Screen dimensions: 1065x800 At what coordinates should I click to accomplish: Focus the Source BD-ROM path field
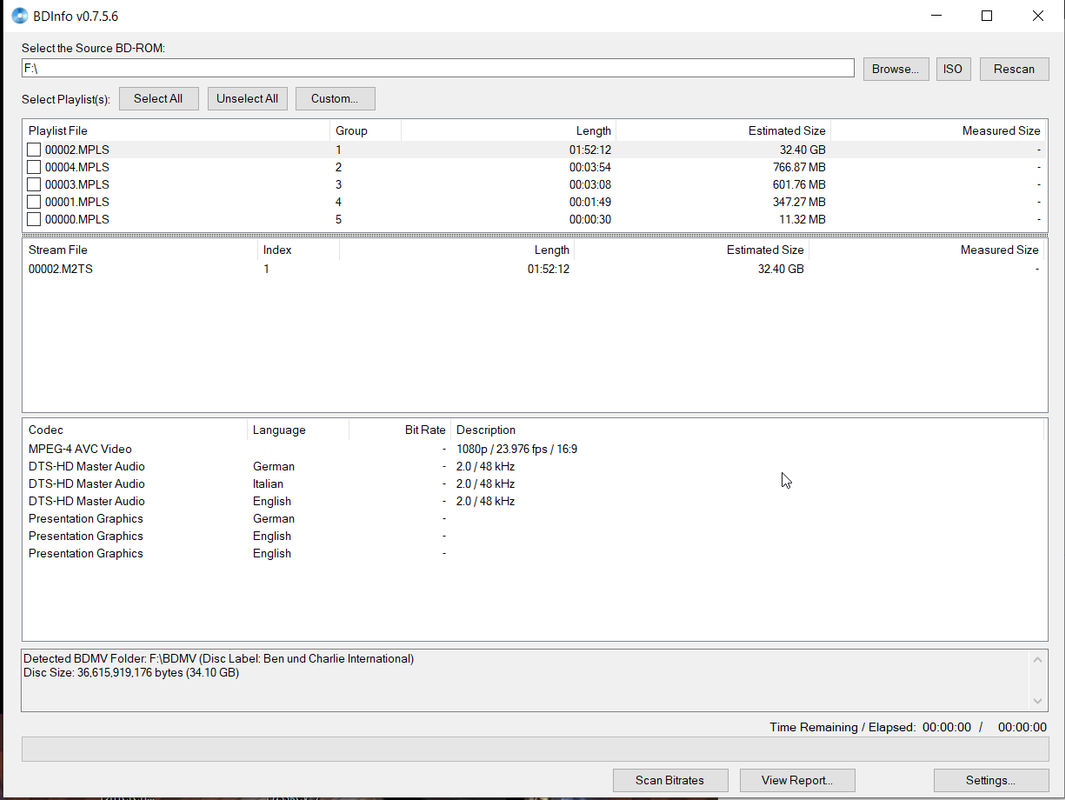438,68
